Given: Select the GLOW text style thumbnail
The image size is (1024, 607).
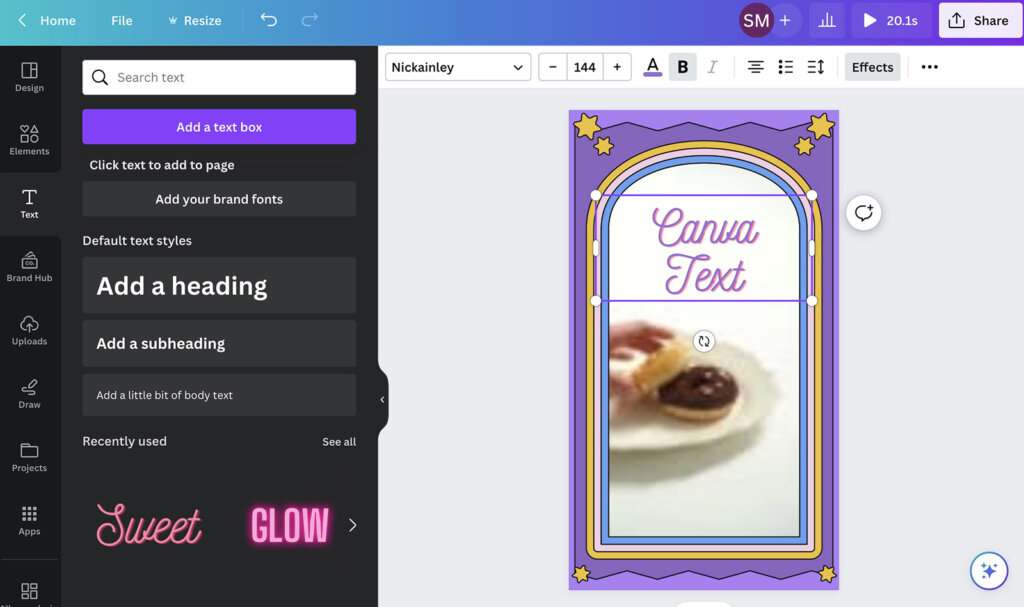Looking at the screenshot, I should tap(289, 524).
